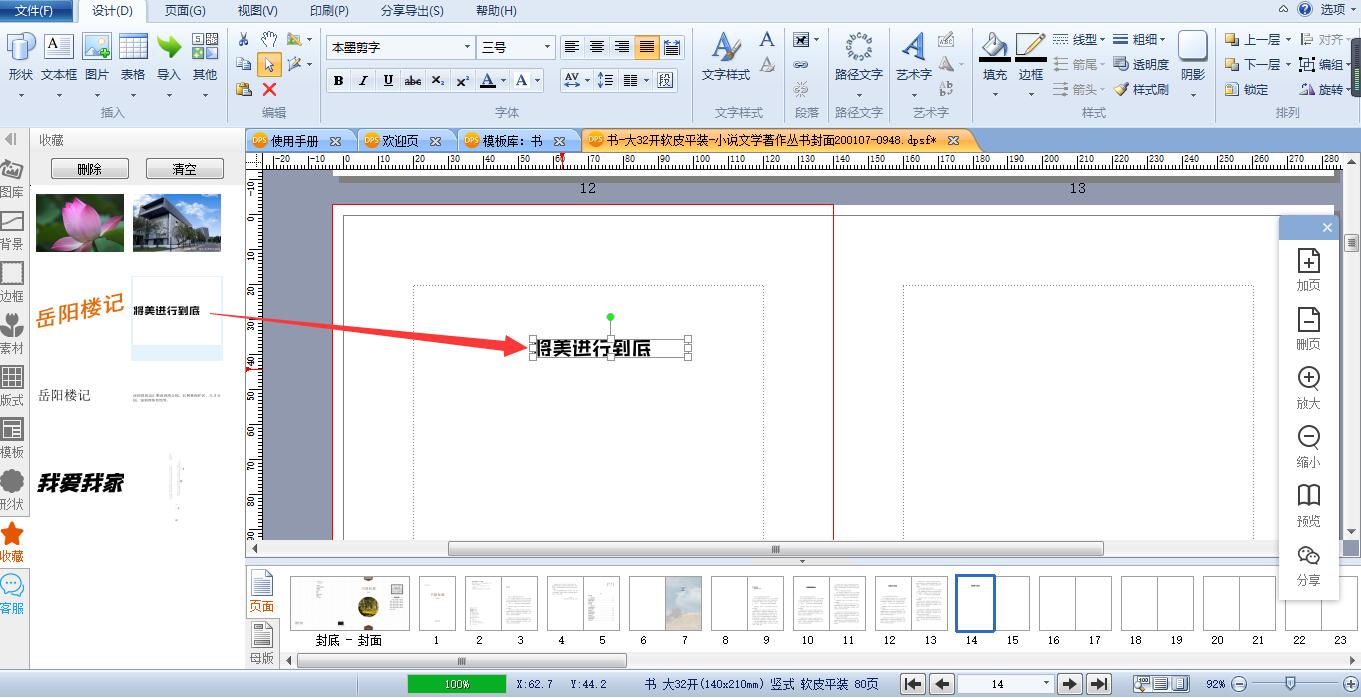Open the page number 14 dropdown
1361x698 pixels.
tap(1047, 684)
